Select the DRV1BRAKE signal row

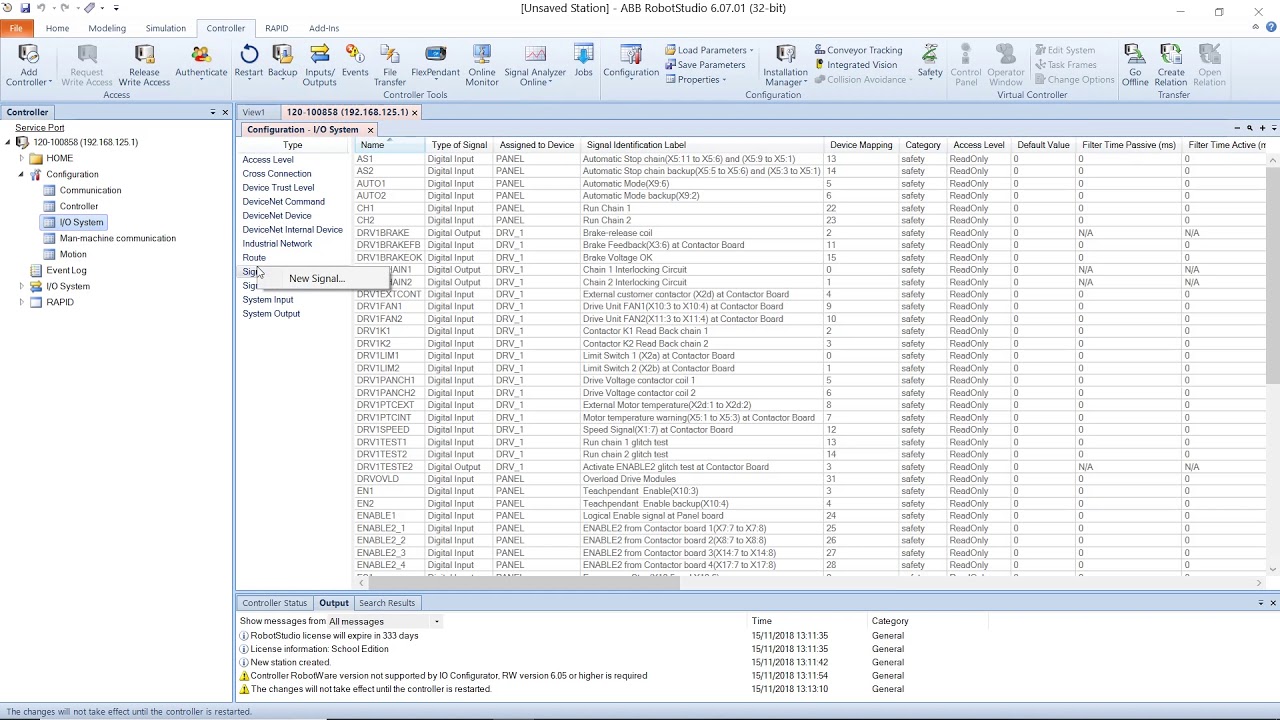(x=810, y=233)
